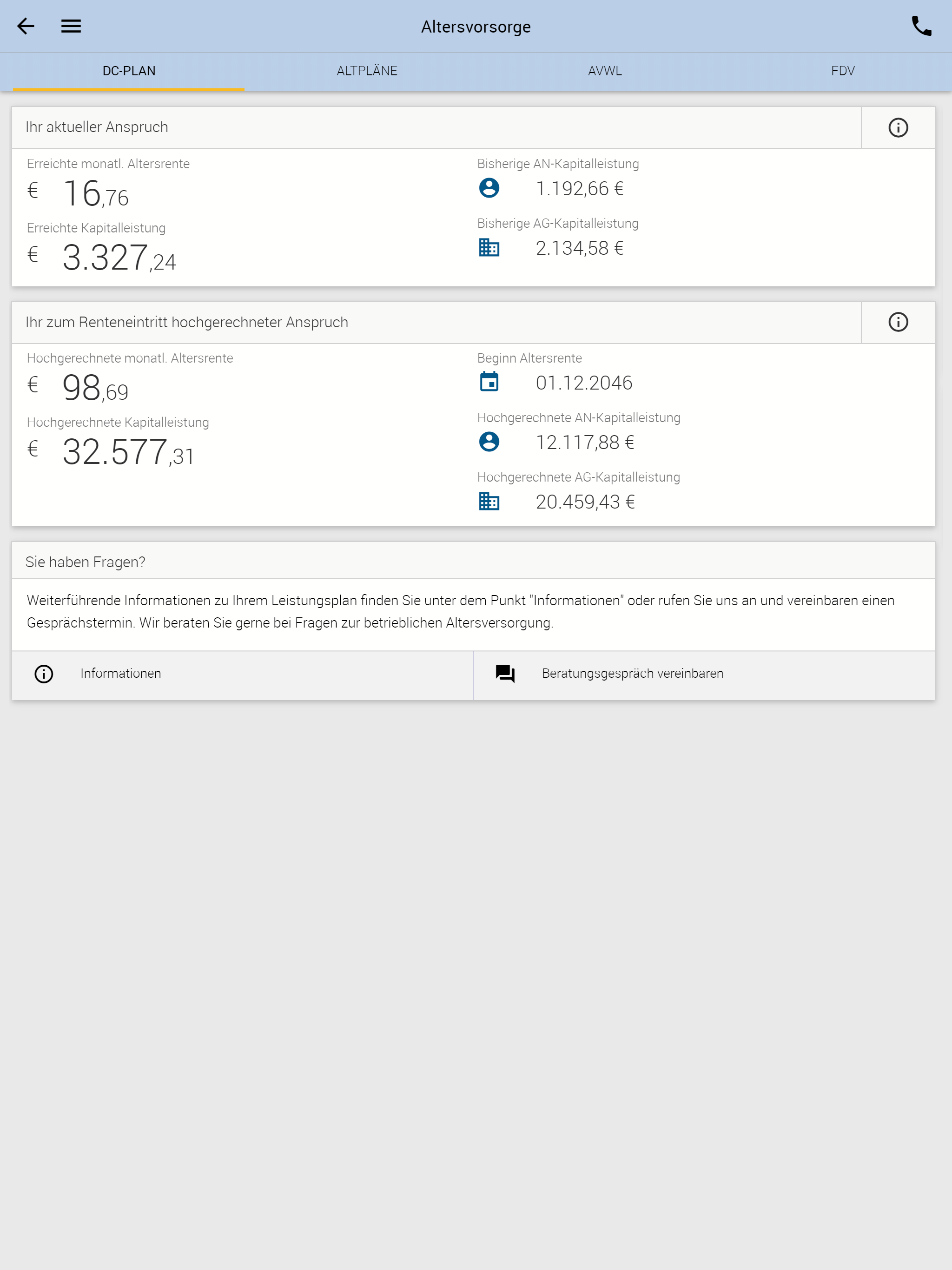Open the FDV tab

[x=842, y=71]
